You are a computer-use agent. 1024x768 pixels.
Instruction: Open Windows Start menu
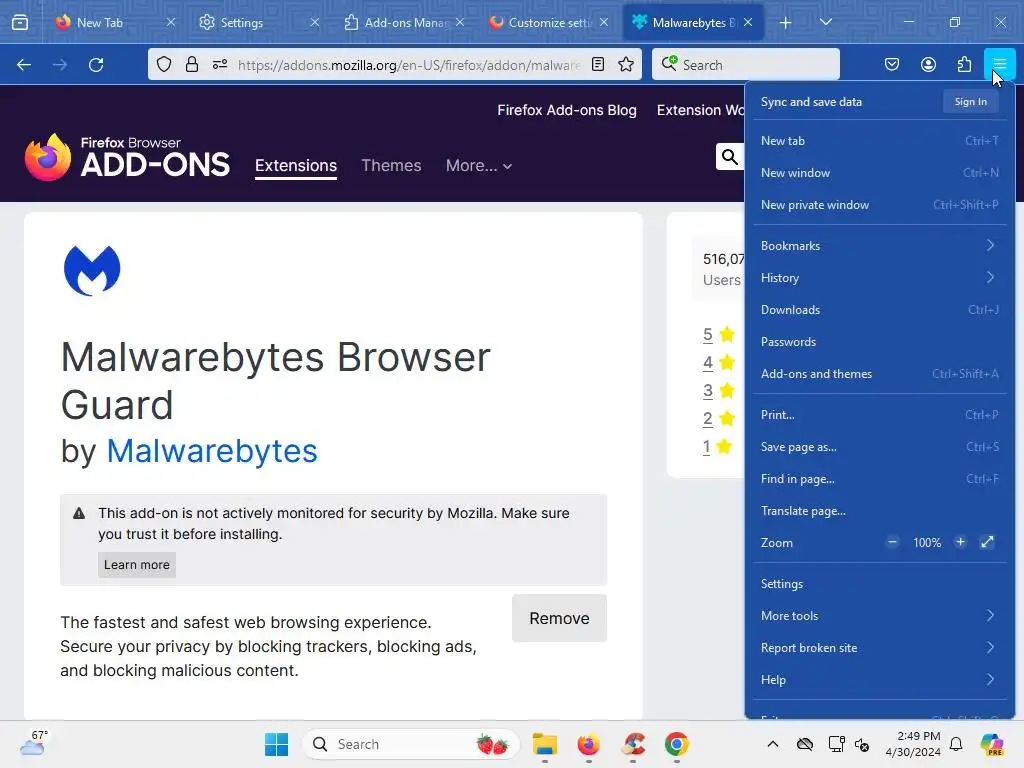pyautogui.click(x=276, y=744)
